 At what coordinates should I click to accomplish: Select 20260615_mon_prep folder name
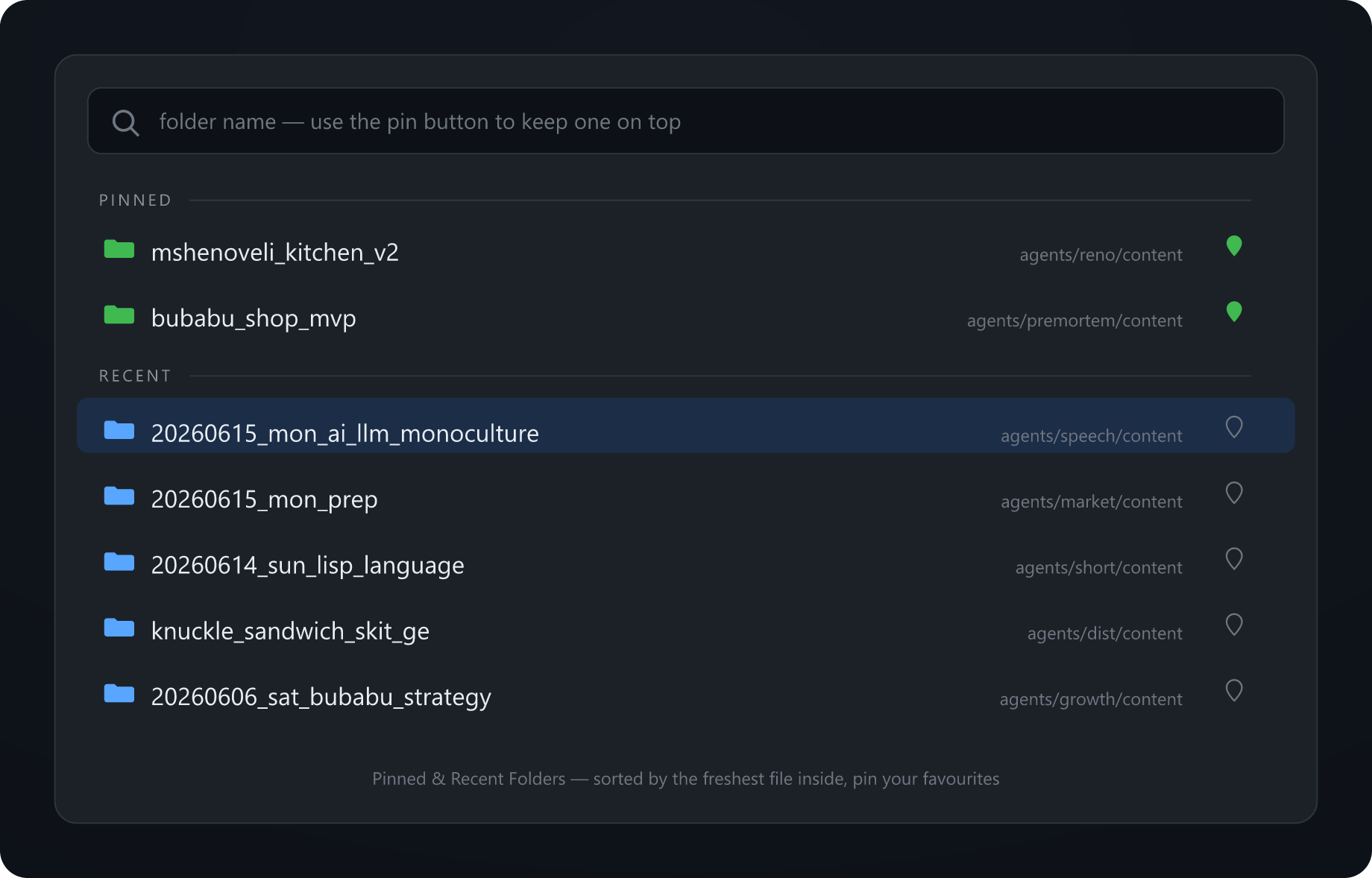coord(265,499)
